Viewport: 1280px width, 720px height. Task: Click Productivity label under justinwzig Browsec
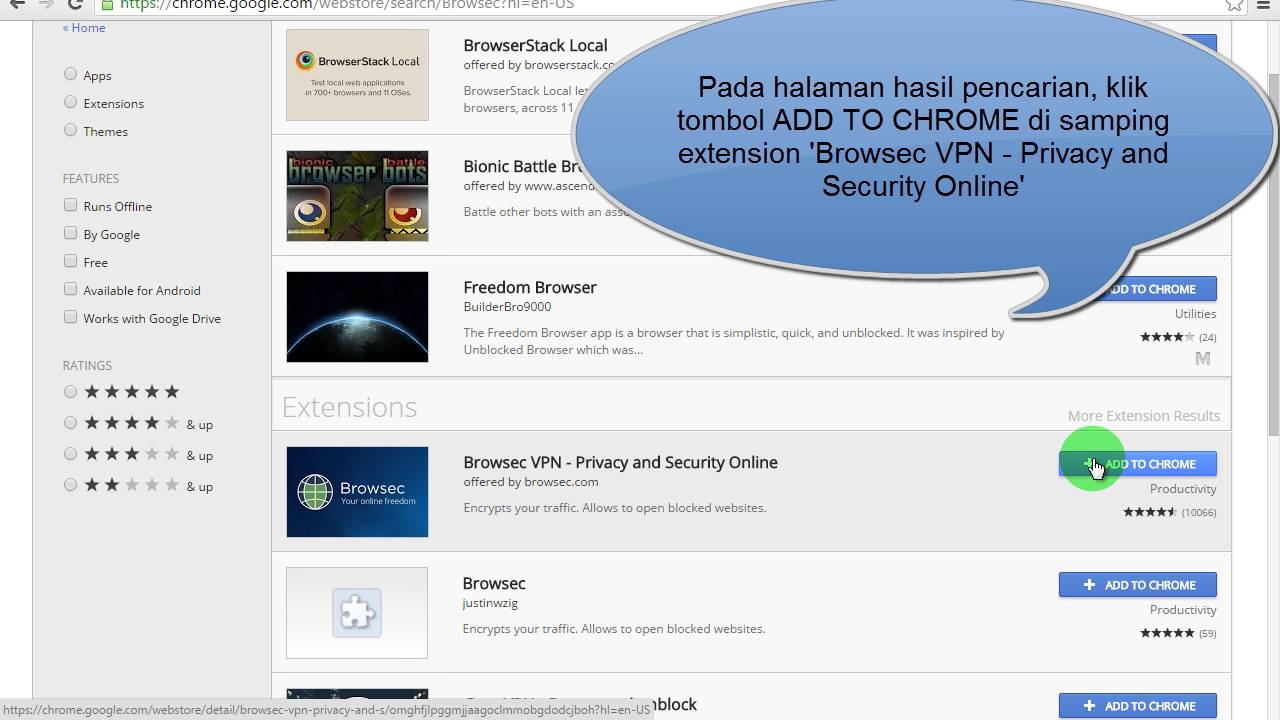[1183, 610]
